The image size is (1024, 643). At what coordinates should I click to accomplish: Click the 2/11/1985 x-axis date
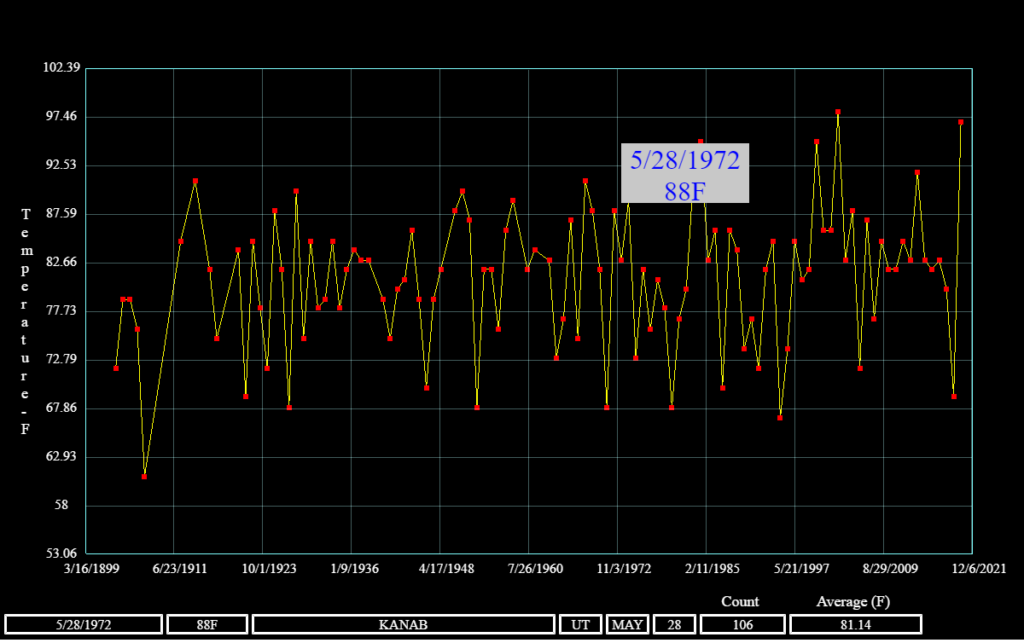712,569
